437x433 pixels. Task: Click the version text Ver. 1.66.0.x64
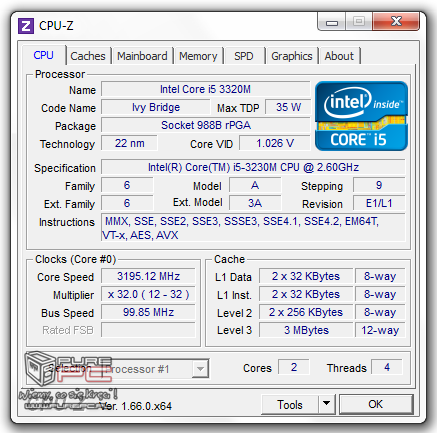pos(136,406)
